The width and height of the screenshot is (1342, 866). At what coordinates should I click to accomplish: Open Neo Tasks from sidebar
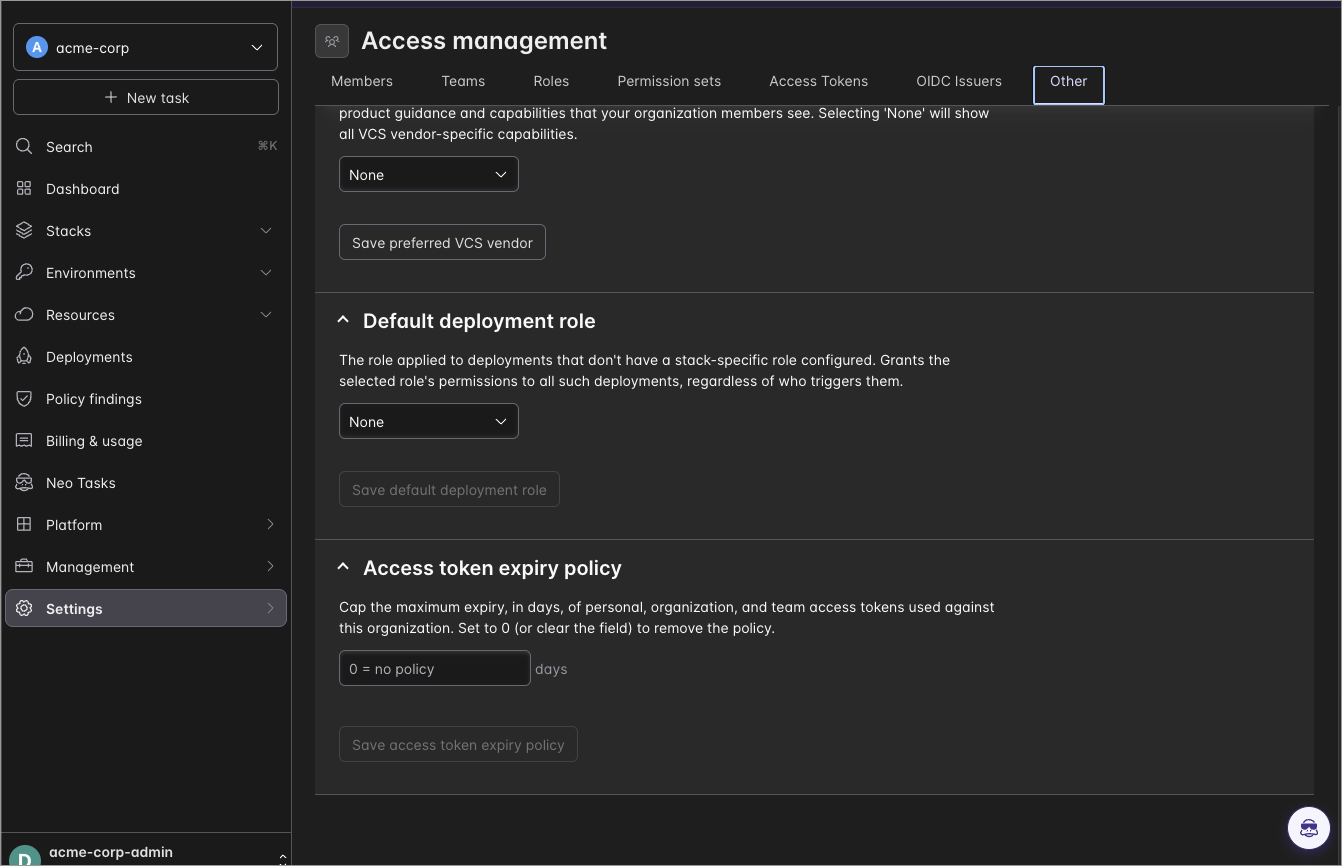146,483
